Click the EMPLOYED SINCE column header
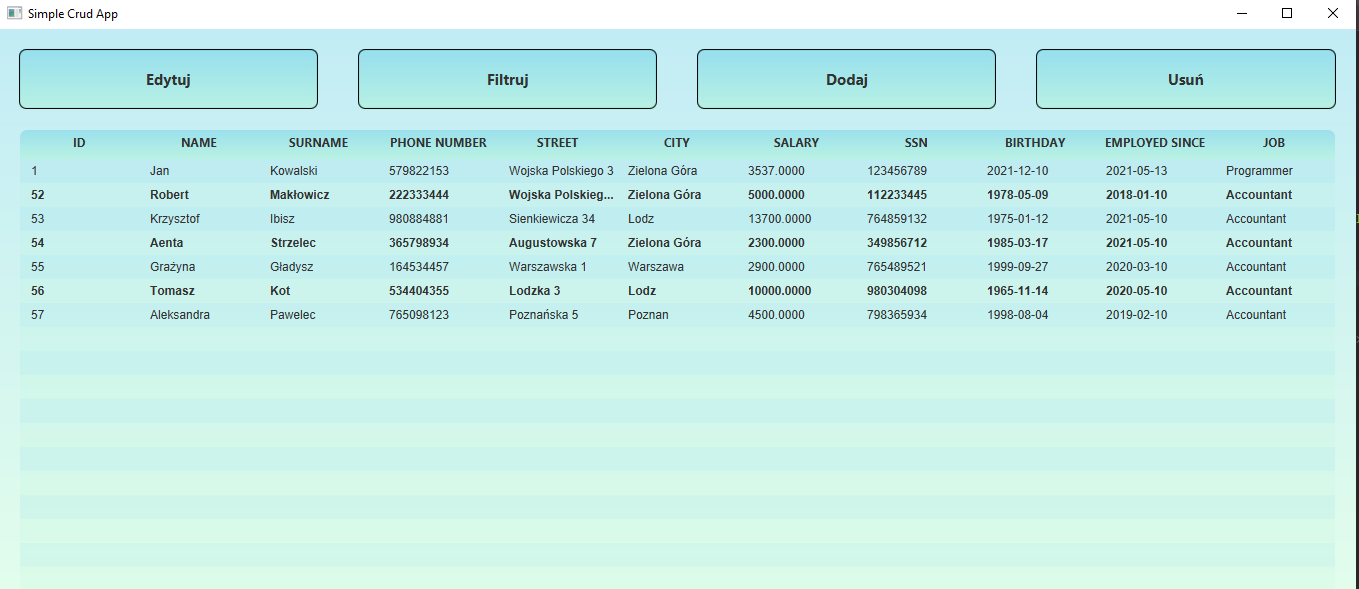Screen dimensions: 1359x589 click(x=1155, y=142)
